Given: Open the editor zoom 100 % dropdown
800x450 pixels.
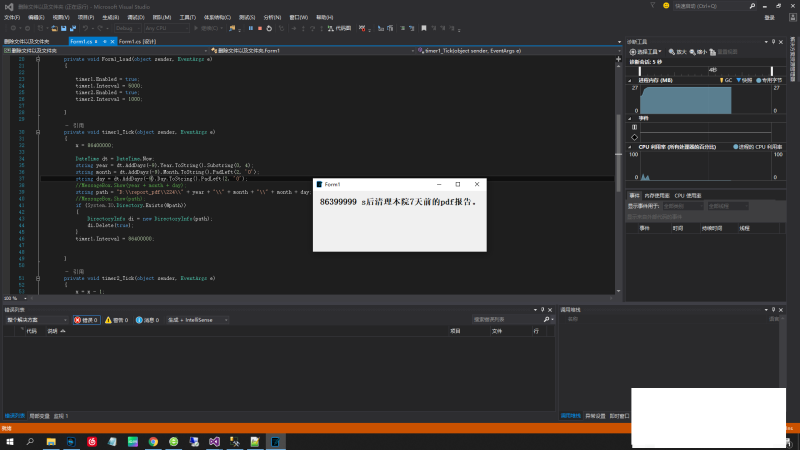Looking at the screenshot, I should (15, 298).
